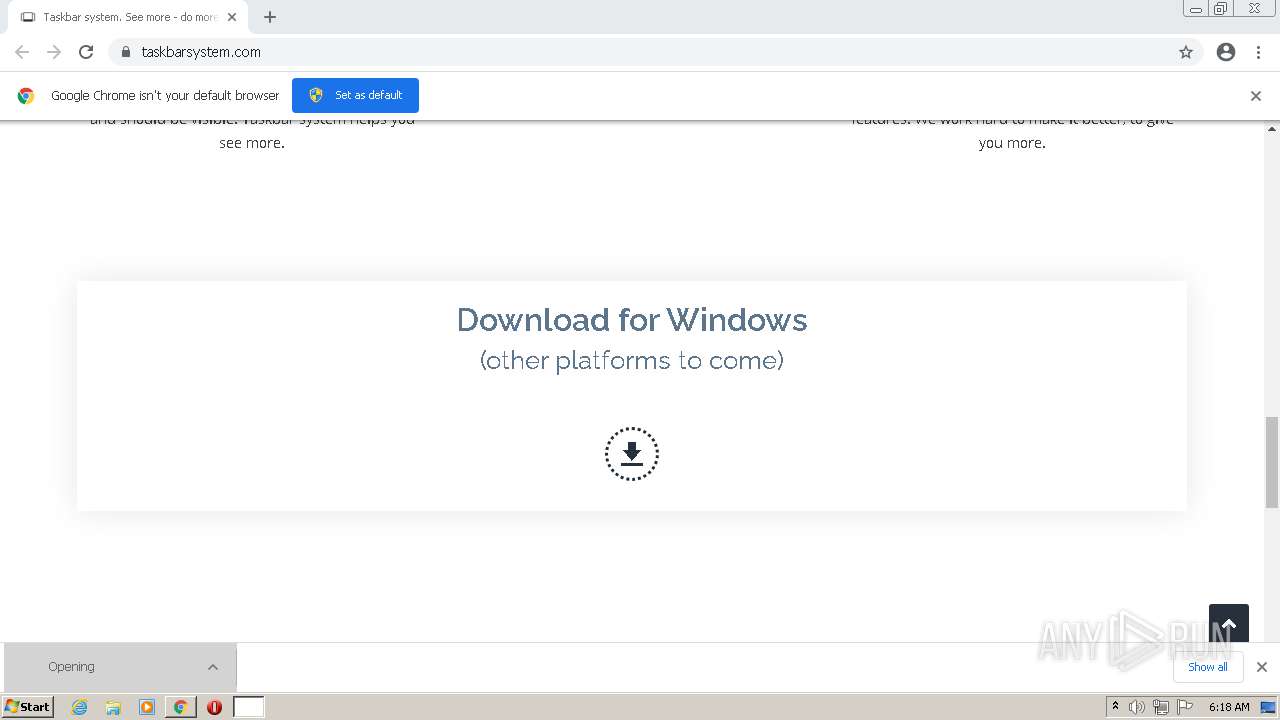Launch Internet Explorer from taskbar

point(80,707)
